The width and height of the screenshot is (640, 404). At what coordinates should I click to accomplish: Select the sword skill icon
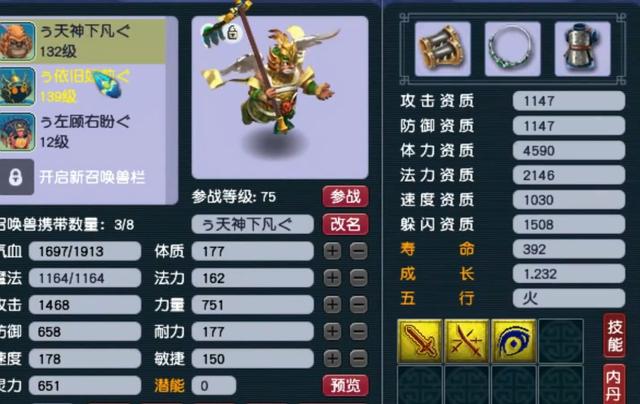click(420, 341)
